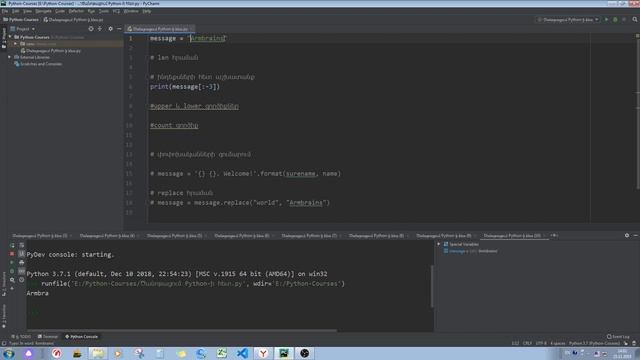Viewport: 640px width, 360px height.
Task: Collapse the Python-Courses root folder
Action: 10,37
